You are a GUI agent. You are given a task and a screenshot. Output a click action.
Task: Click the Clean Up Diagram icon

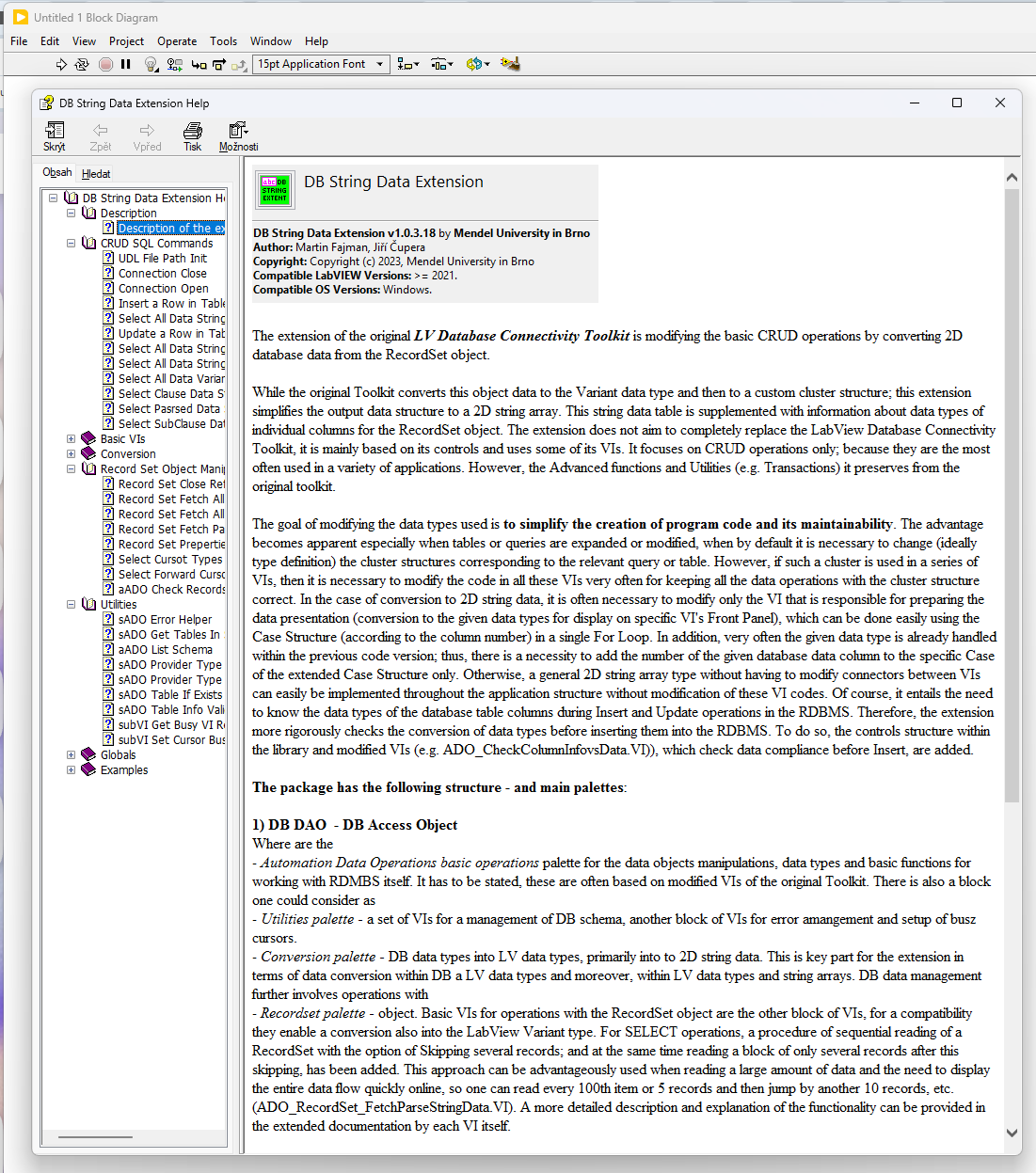(x=510, y=64)
